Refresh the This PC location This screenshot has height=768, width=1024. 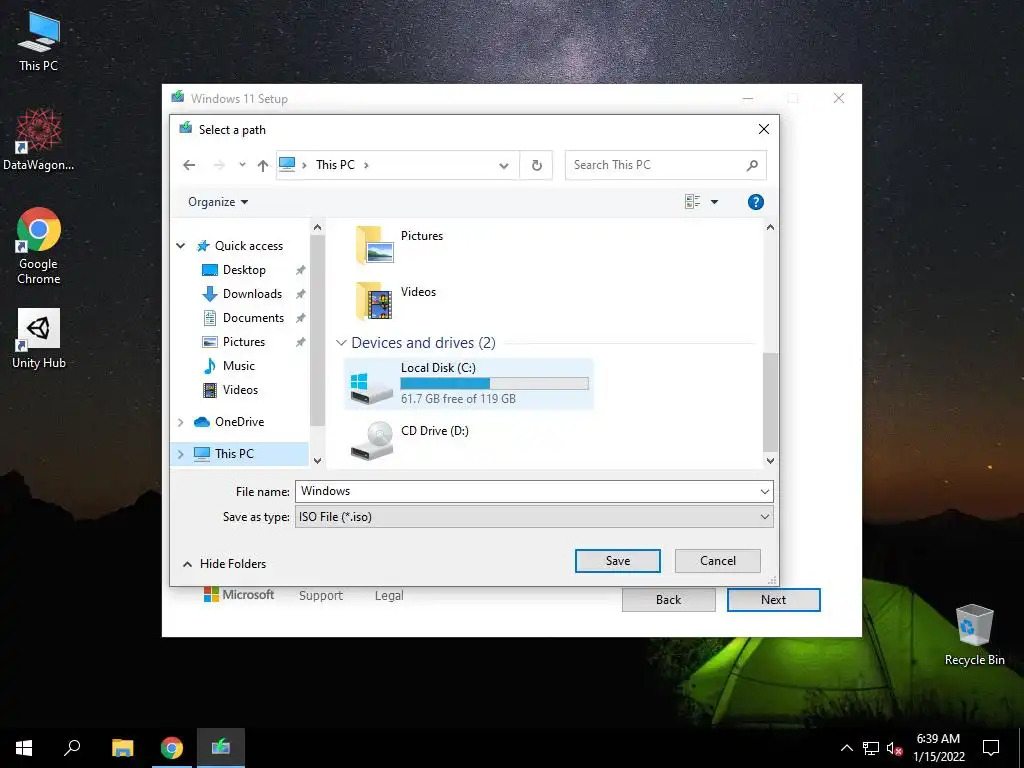[x=536, y=165]
